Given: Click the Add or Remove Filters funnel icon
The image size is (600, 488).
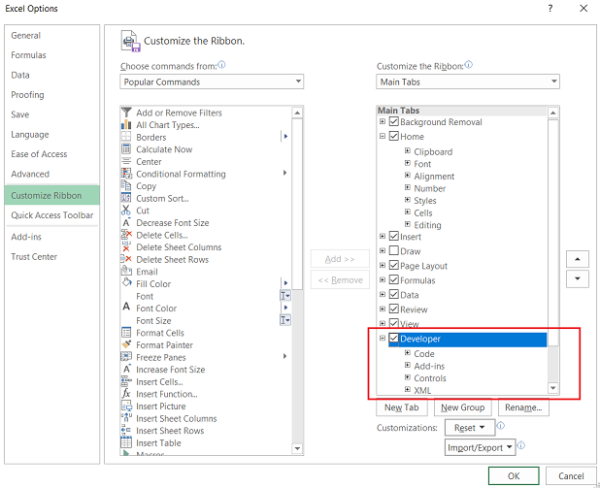Looking at the screenshot, I should [126, 113].
